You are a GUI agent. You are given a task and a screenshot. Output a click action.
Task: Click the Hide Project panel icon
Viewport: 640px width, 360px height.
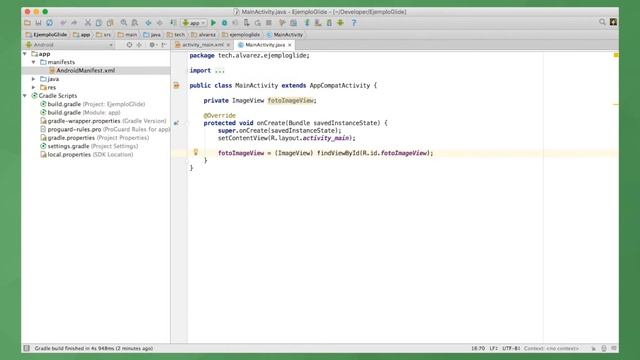pyautogui.click(x=164, y=45)
